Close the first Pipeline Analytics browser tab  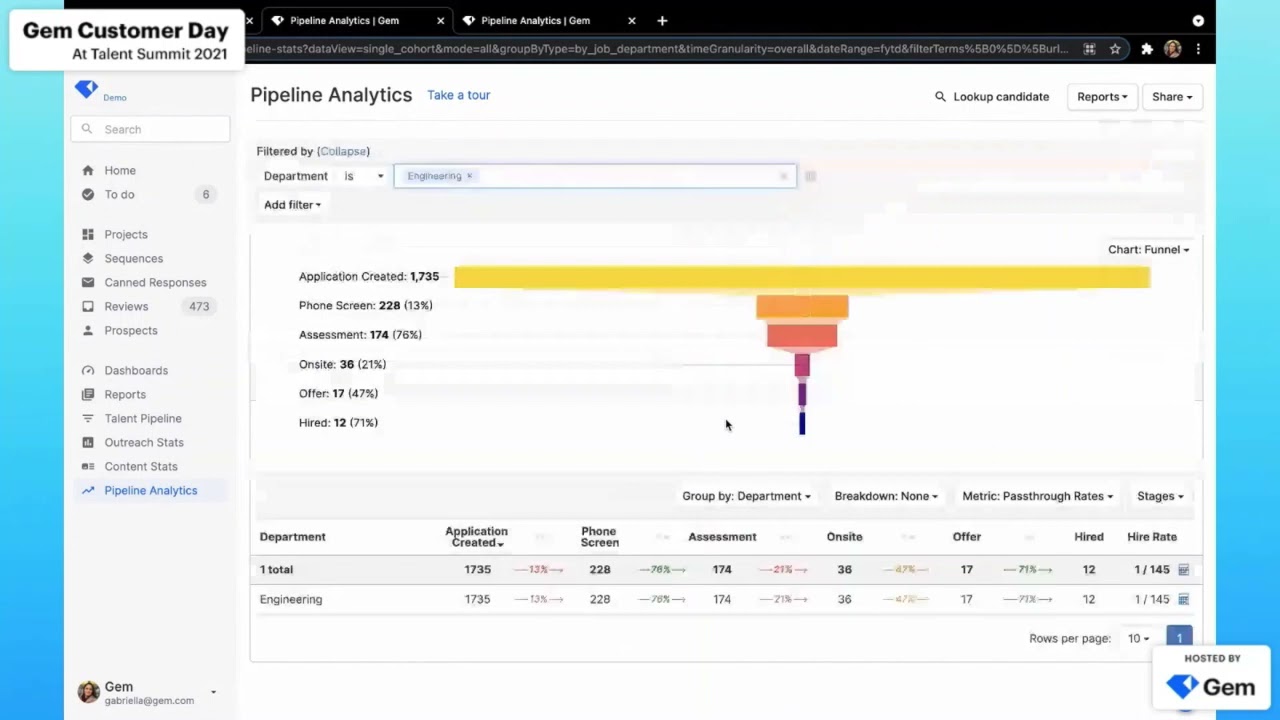pyautogui.click(x=440, y=20)
